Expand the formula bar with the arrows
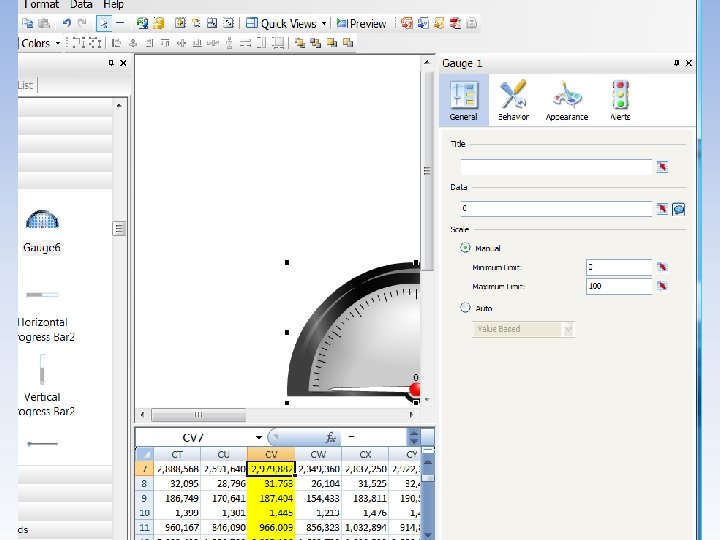The height and width of the screenshot is (540, 720). (x=413, y=437)
